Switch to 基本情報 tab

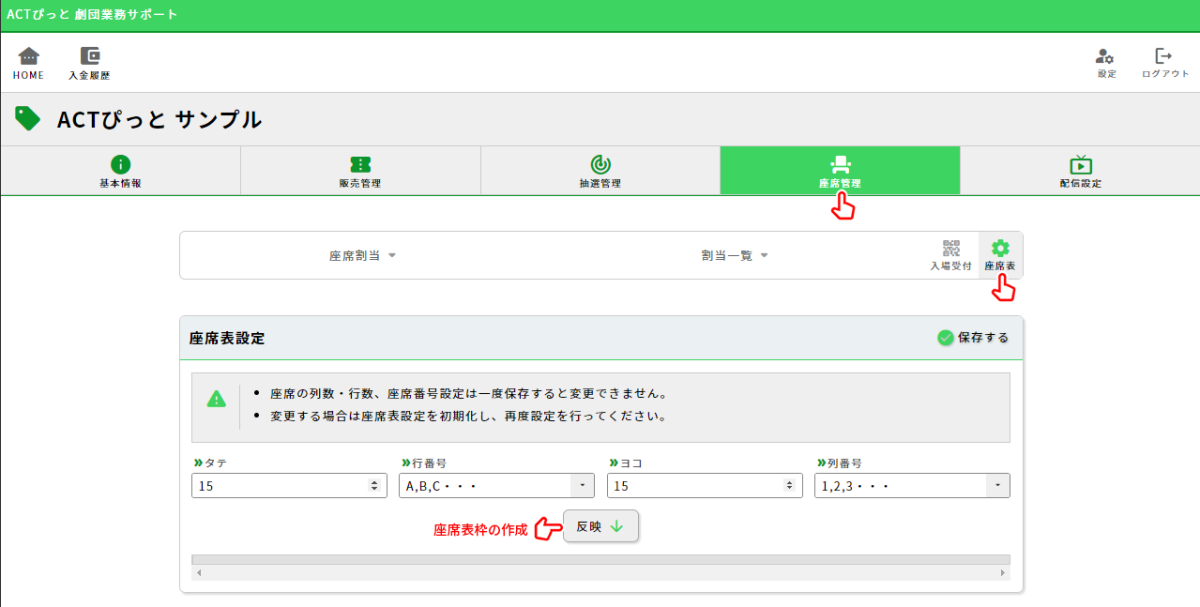pos(120,171)
